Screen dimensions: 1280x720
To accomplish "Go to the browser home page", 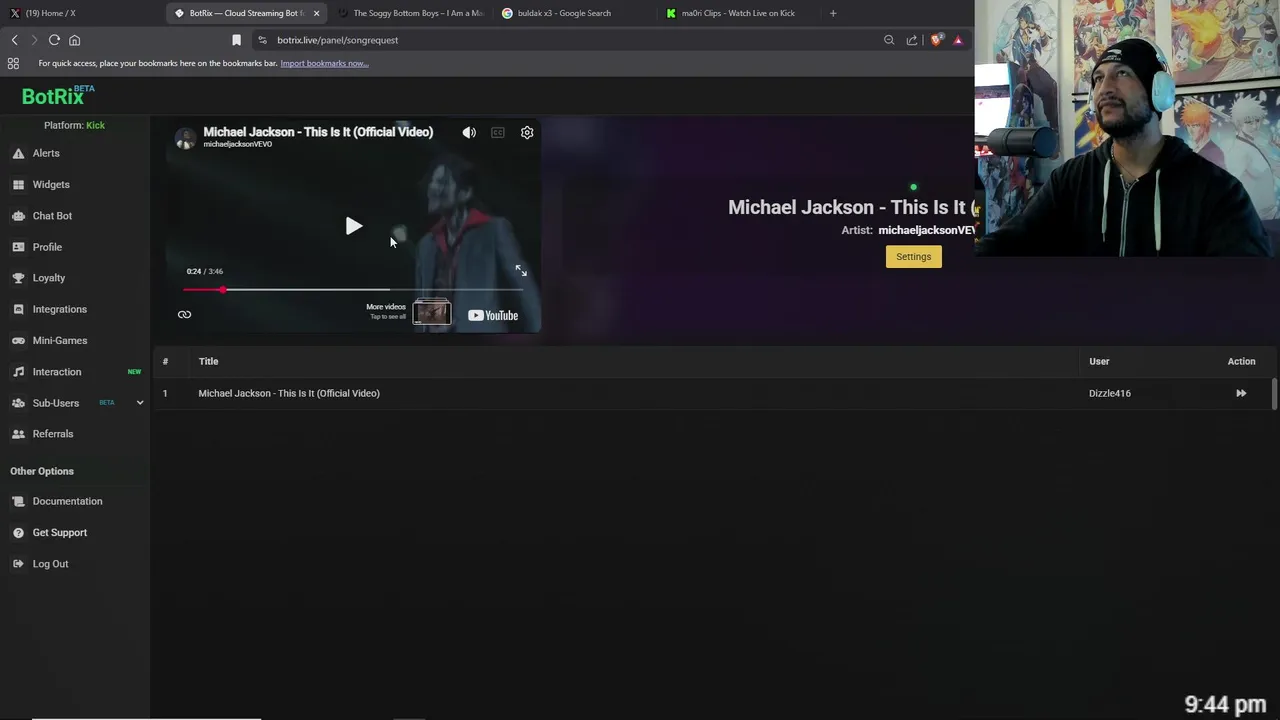I will [x=74, y=40].
